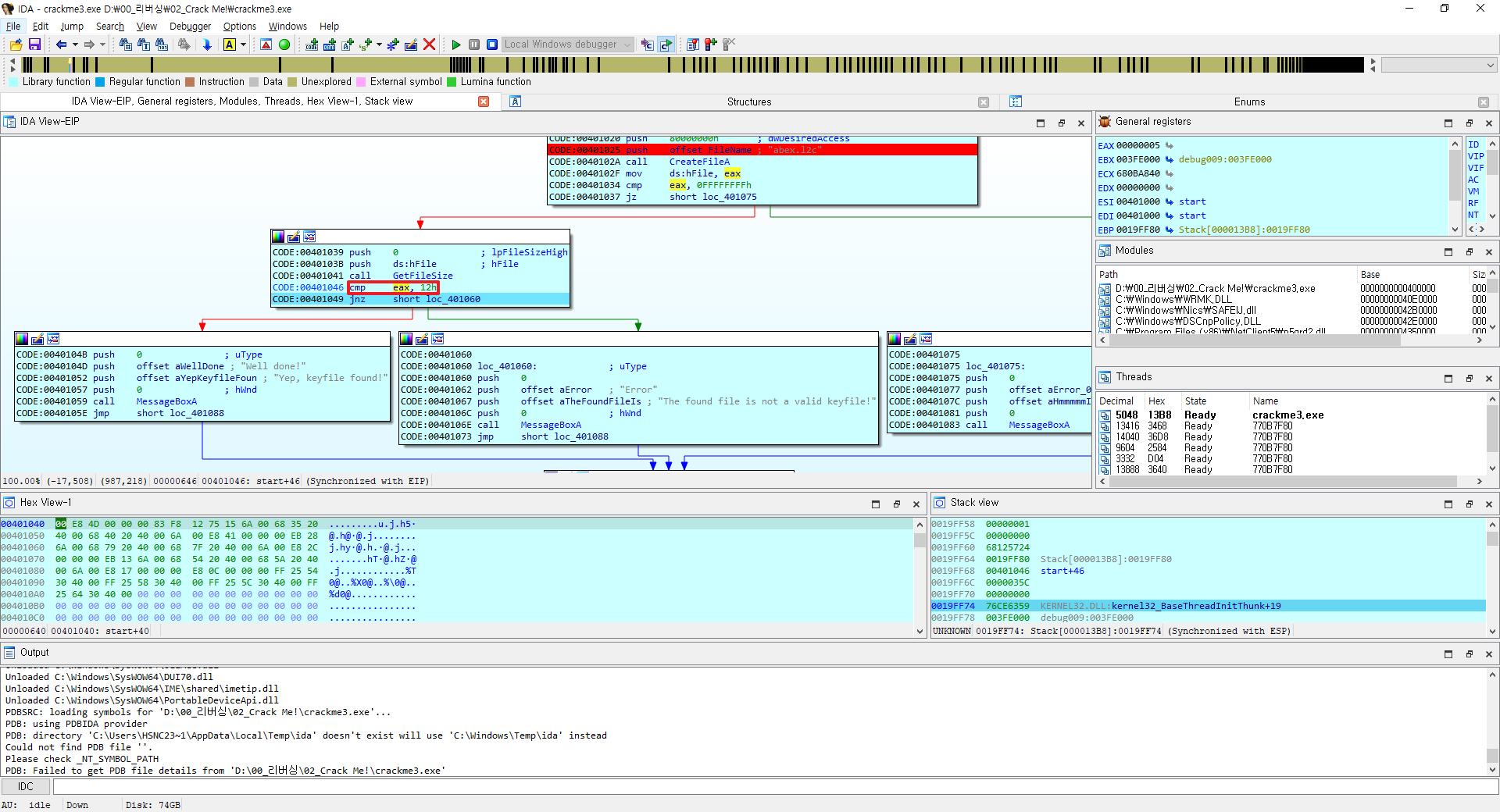Click the blue down arrow jump icon
1500x812 pixels.
pyautogui.click(x=207, y=45)
